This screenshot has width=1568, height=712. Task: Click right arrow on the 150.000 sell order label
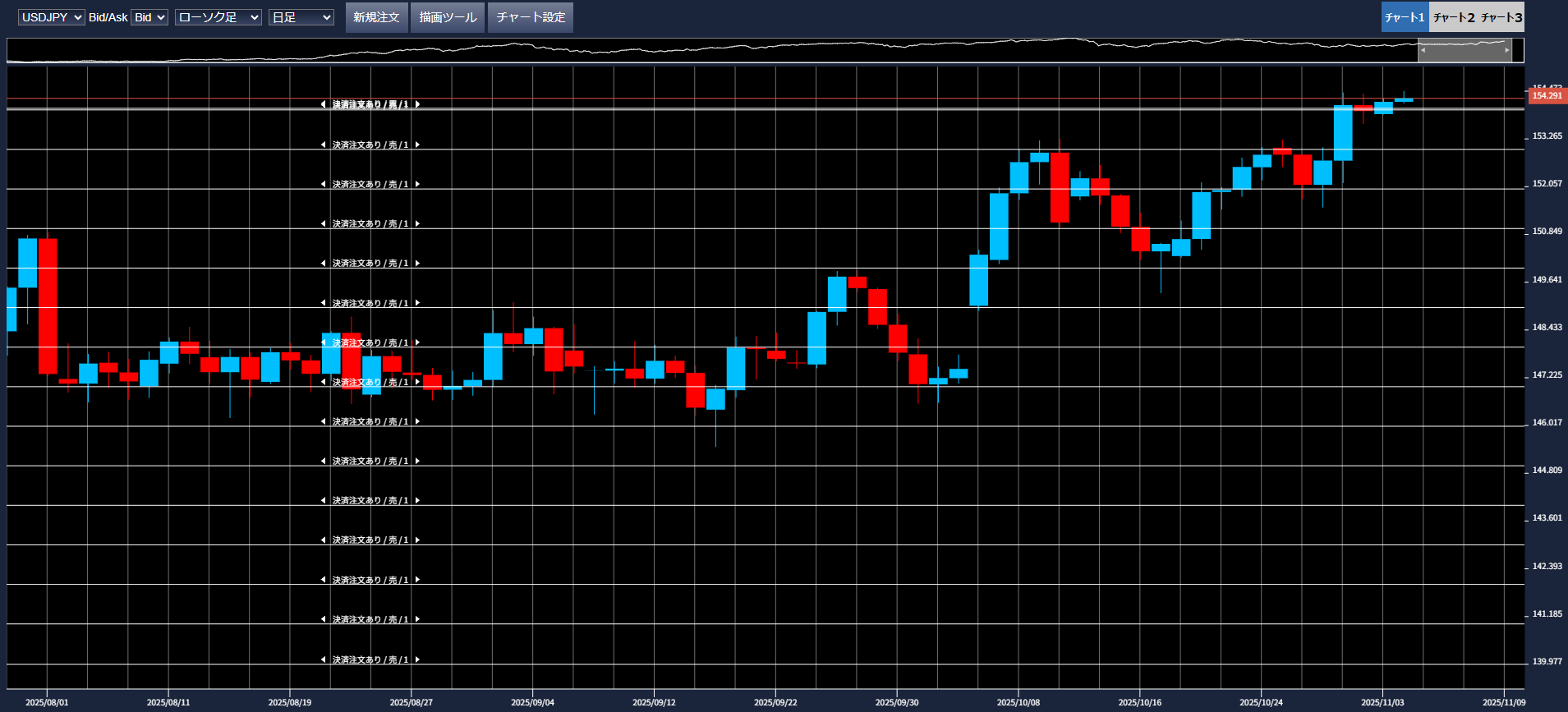coord(417,264)
